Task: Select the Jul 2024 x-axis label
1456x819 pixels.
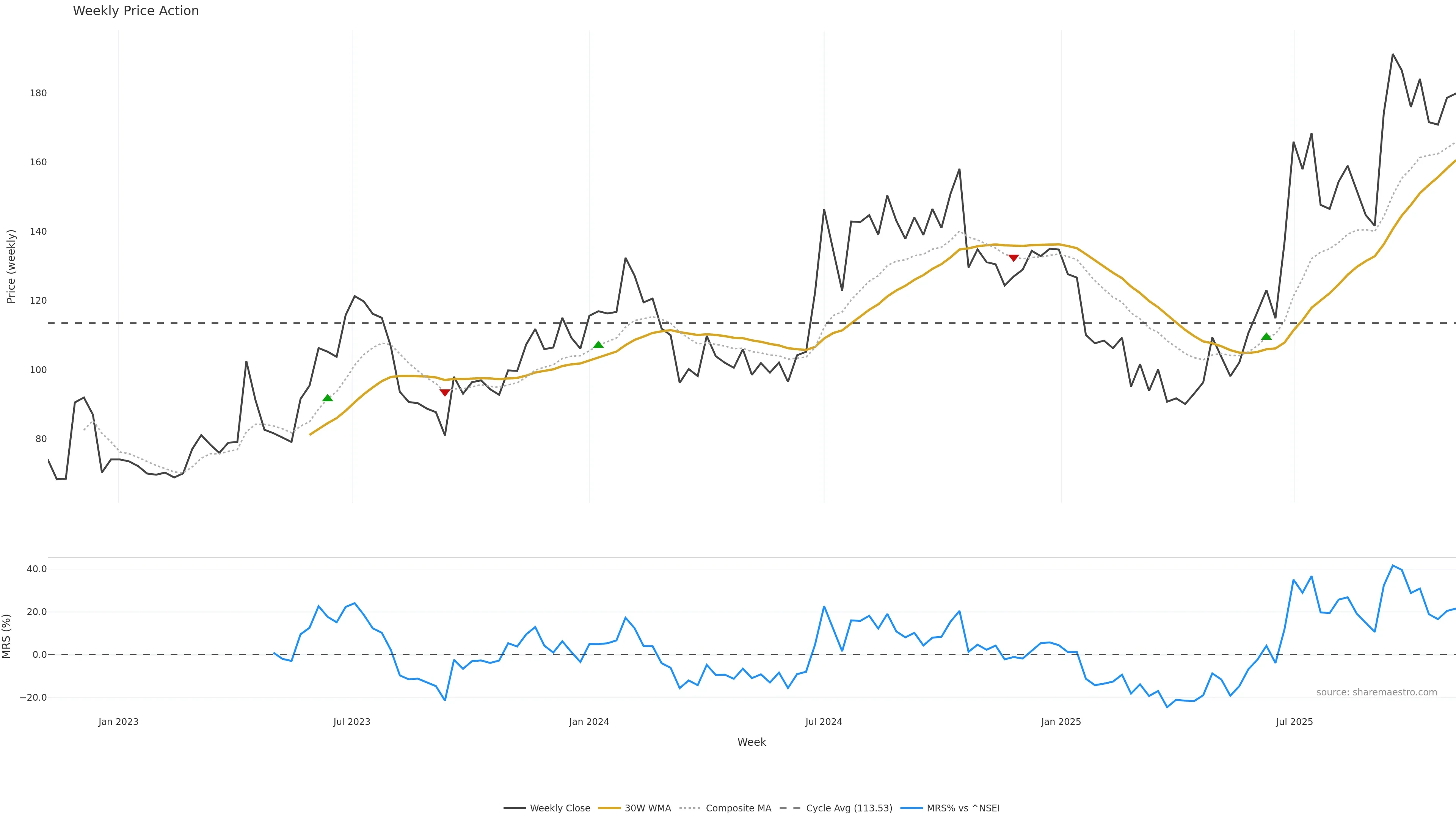Action: click(824, 722)
